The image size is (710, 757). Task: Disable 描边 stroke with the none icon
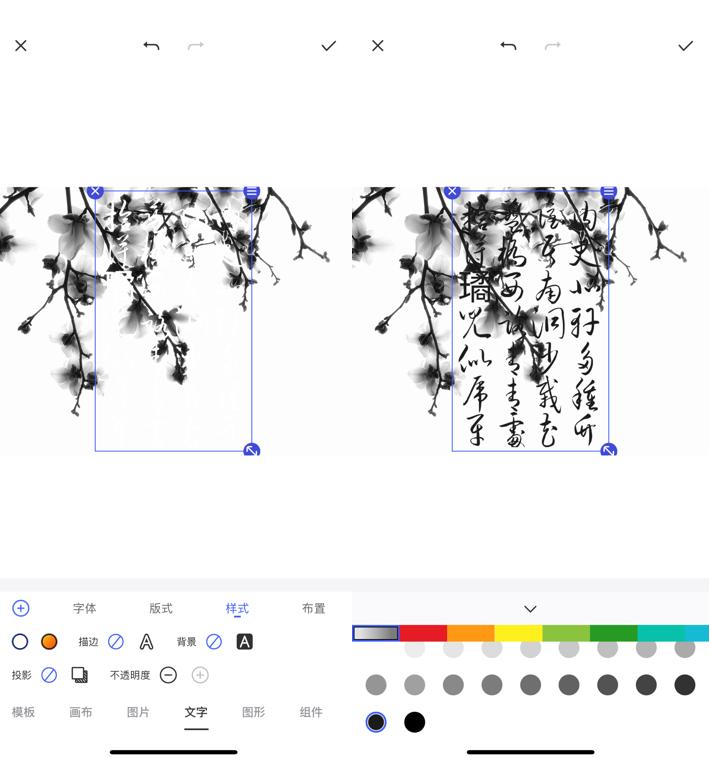pyautogui.click(x=116, y=642)
